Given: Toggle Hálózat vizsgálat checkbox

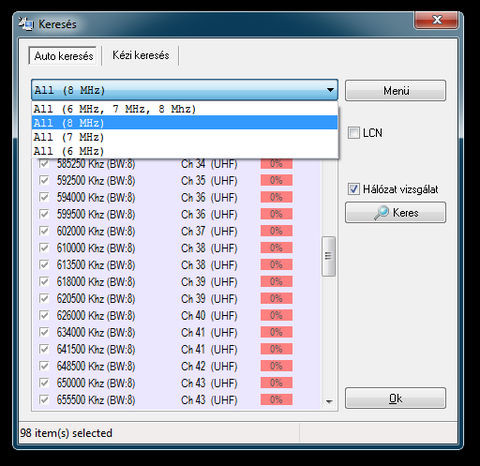Looking at the screenshot, I should [x=354, y=189].
